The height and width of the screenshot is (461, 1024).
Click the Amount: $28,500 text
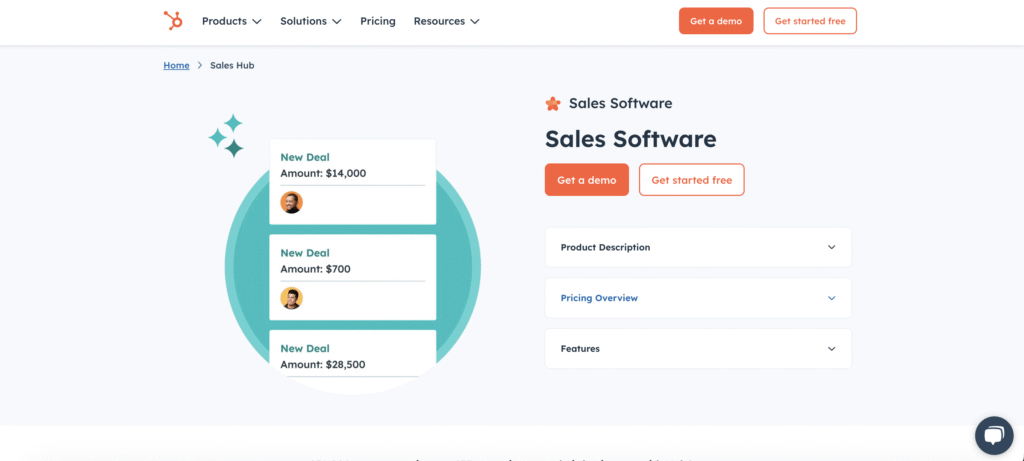pos(323,364)
